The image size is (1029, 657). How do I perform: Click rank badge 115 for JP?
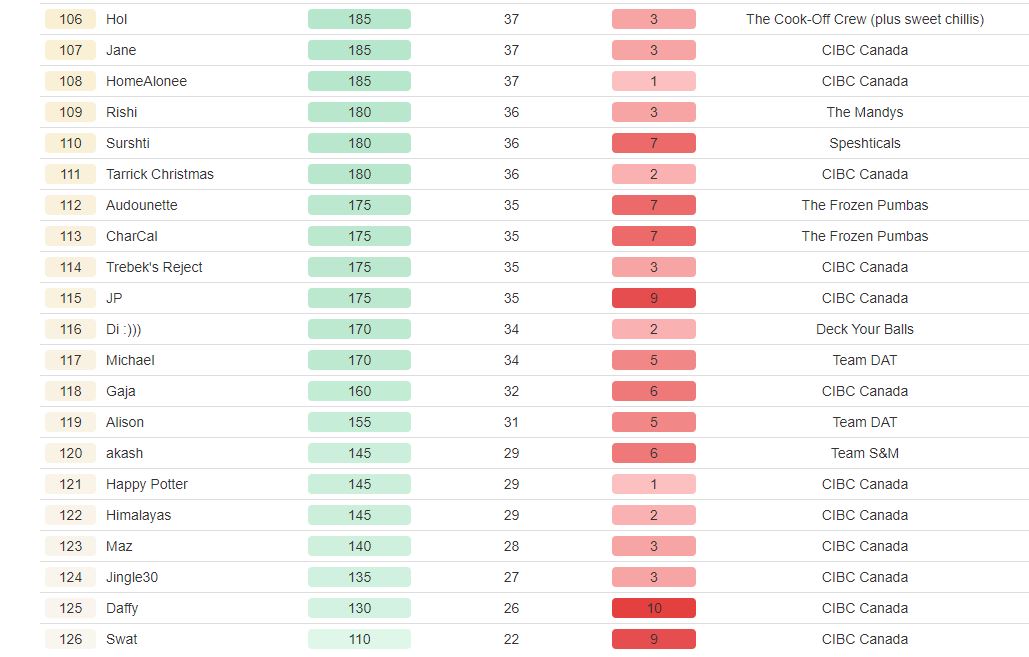pyautogui.click(x=71, y=299)
